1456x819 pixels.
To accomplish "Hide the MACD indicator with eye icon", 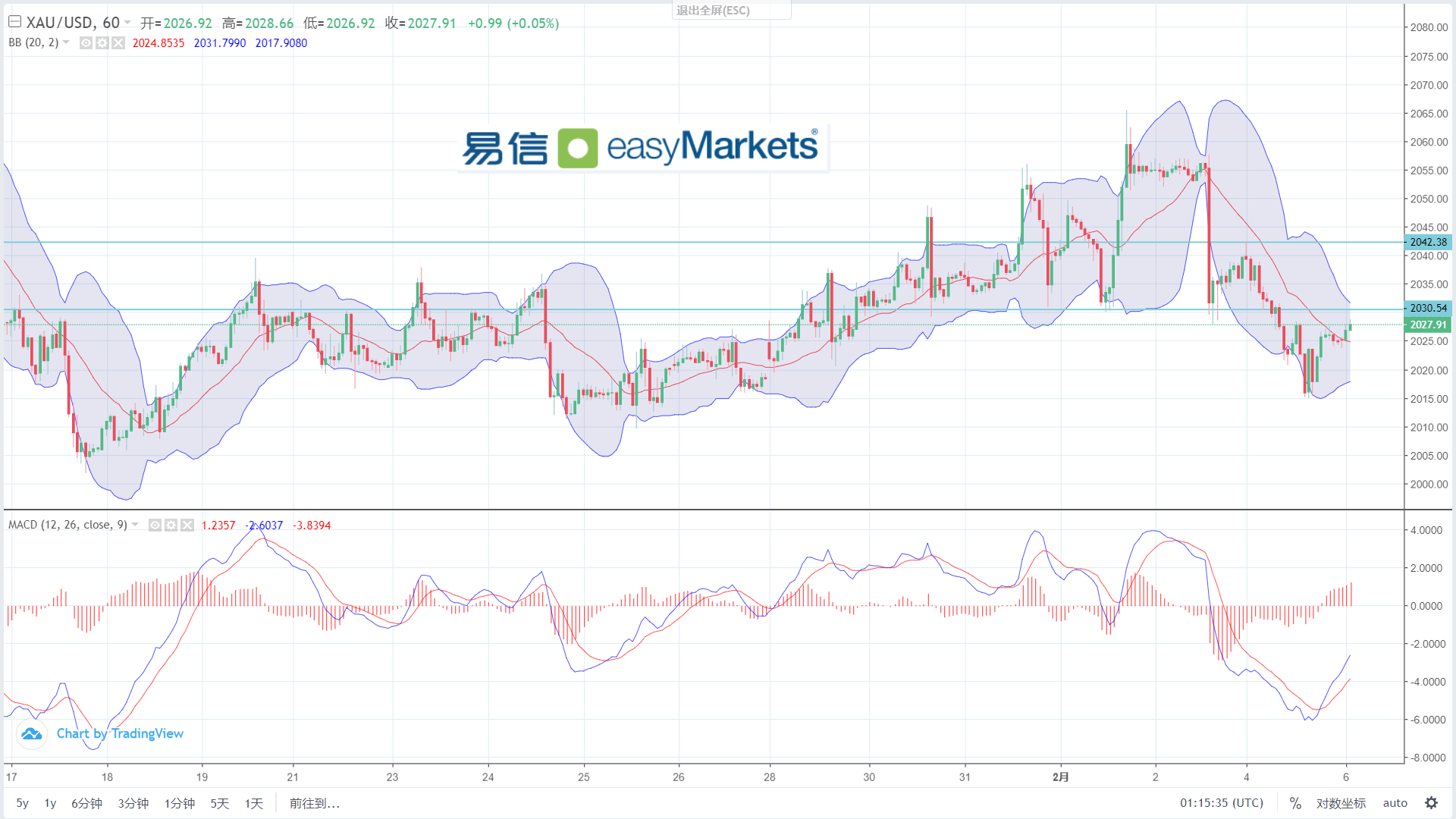I will 155,525.
